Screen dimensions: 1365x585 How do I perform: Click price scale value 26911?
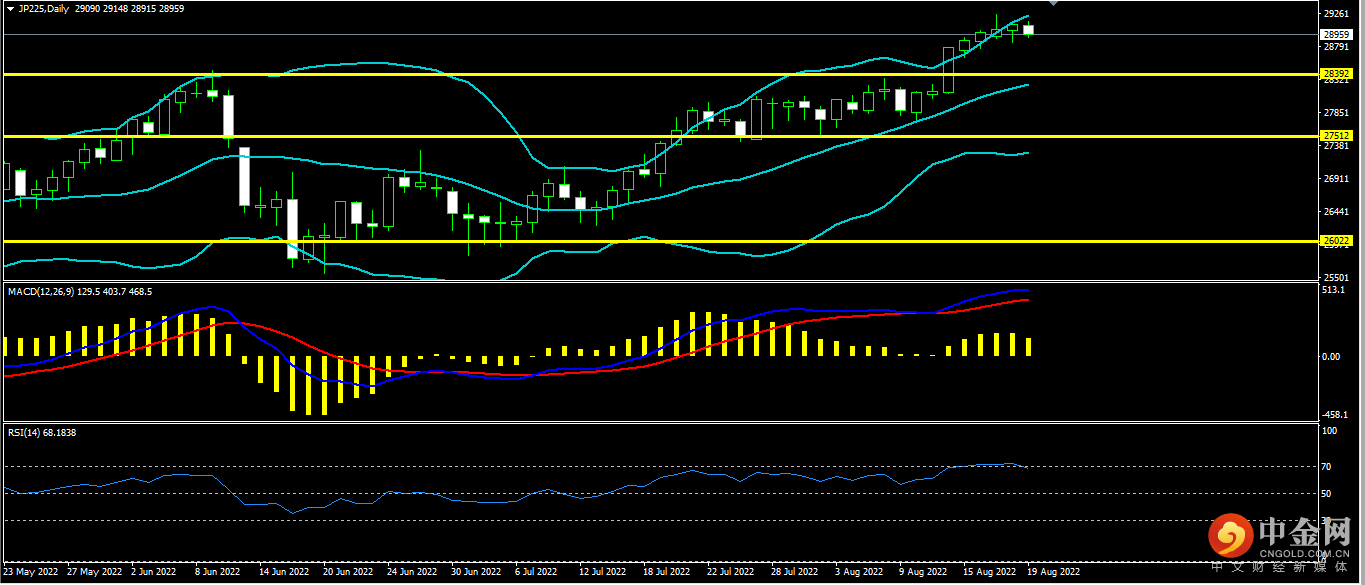(x=1334, y=179)
